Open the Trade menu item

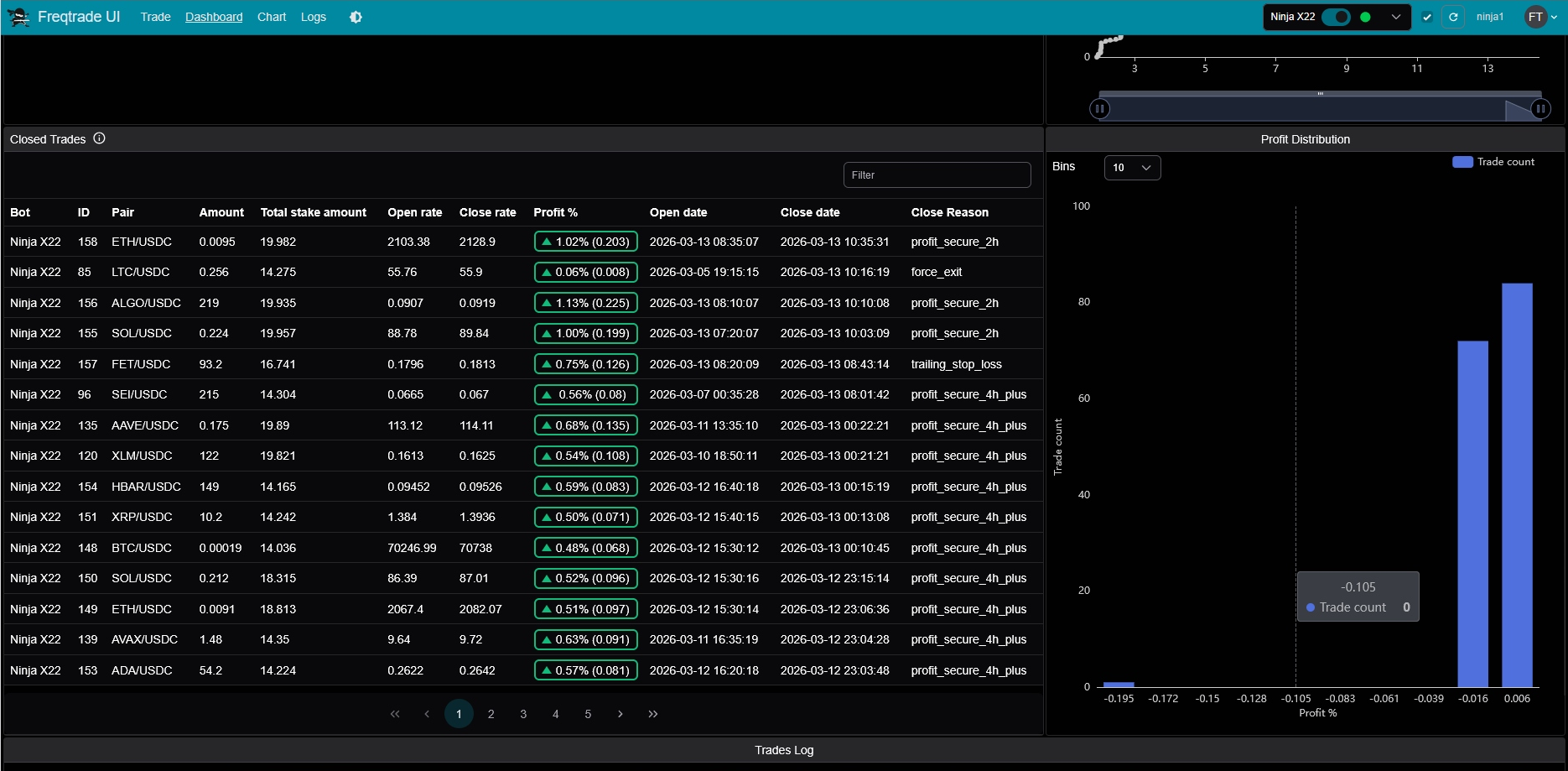pos(155,17)
